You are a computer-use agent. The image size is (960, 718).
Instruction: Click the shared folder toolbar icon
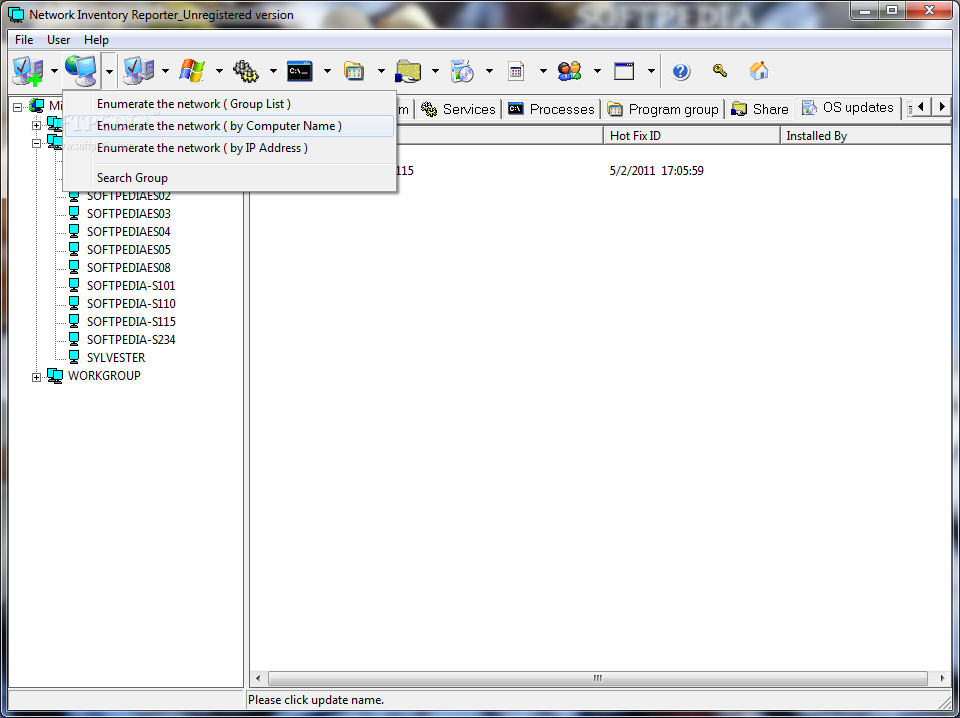tap(408, 71)
